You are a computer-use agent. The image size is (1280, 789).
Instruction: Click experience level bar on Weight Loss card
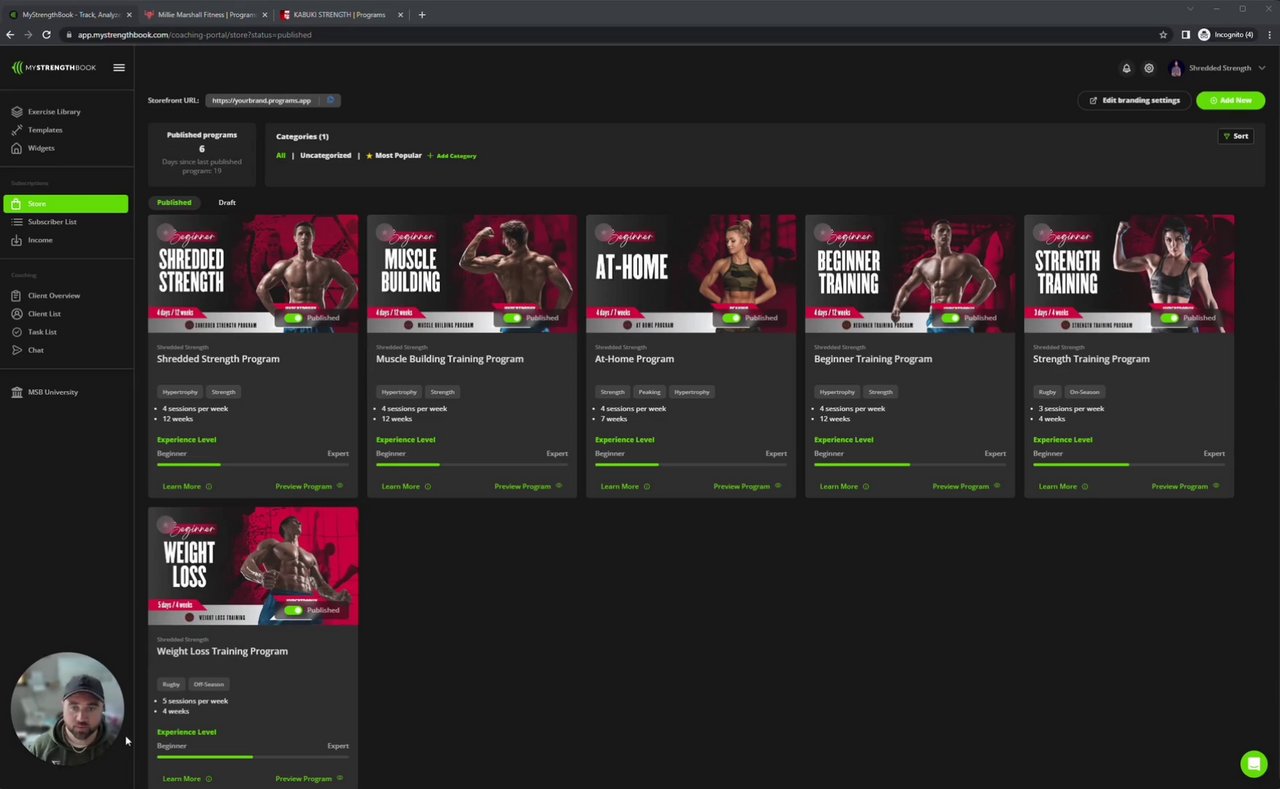[253, 757]
